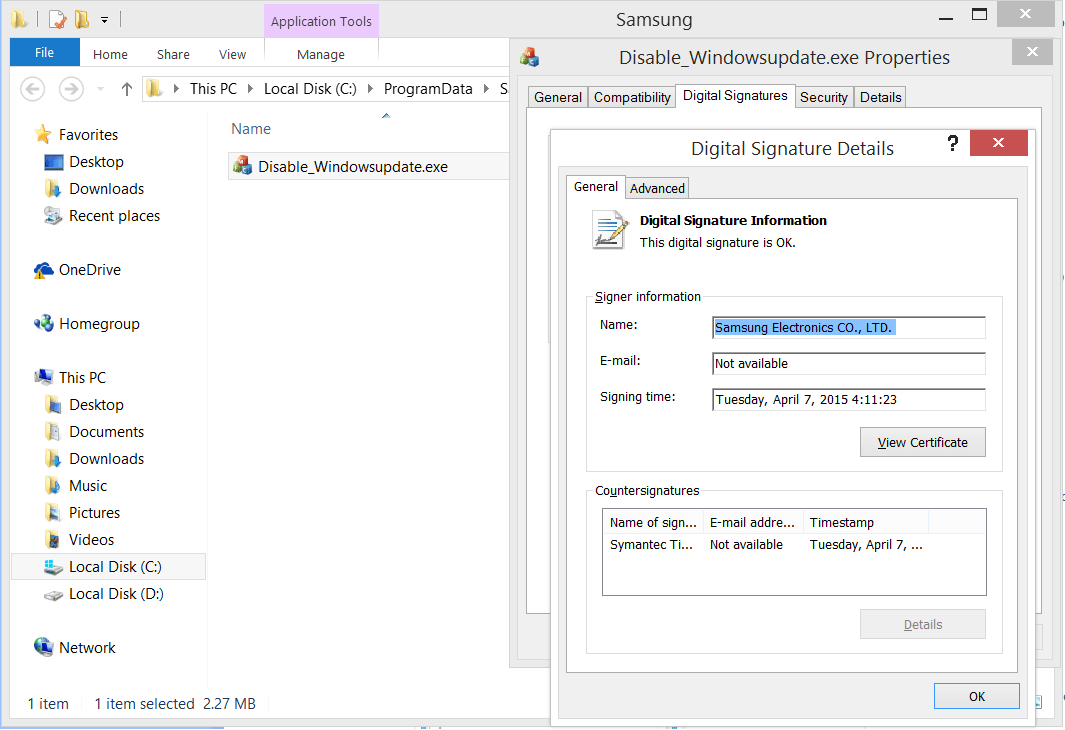Click the Up one level arrow
The height and width of the screenshot is (730, 1065).
[126, 89]
